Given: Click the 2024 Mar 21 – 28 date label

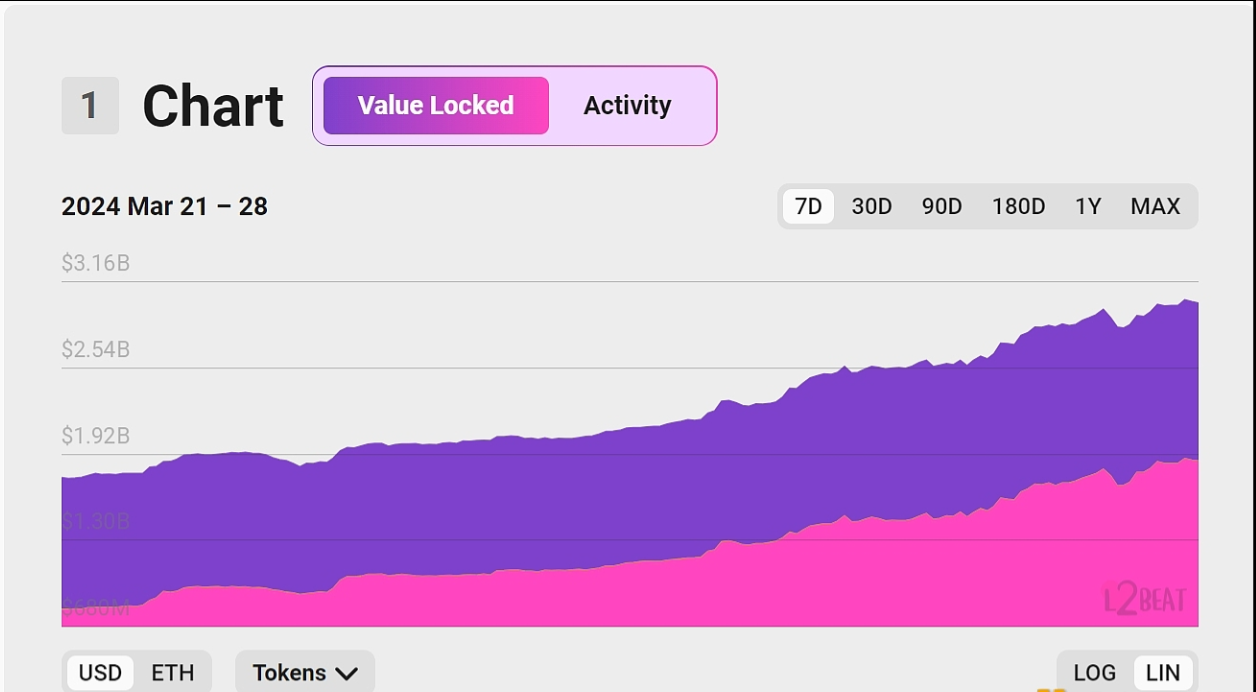Looking at the screenshot, I should [x=164, y=207].
